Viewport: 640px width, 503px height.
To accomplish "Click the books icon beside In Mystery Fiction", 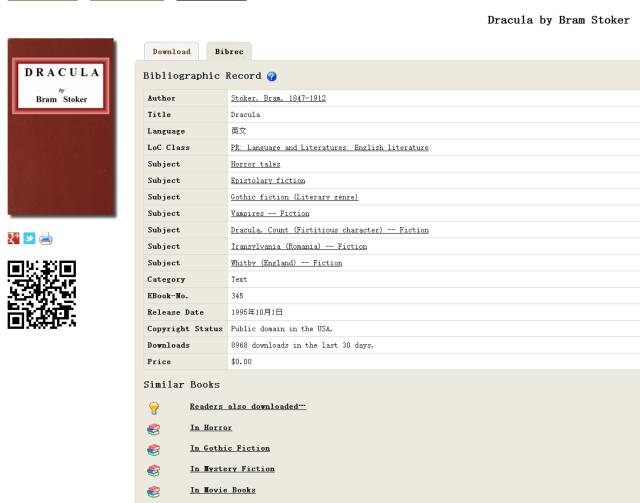I will [x=153, y=470].
